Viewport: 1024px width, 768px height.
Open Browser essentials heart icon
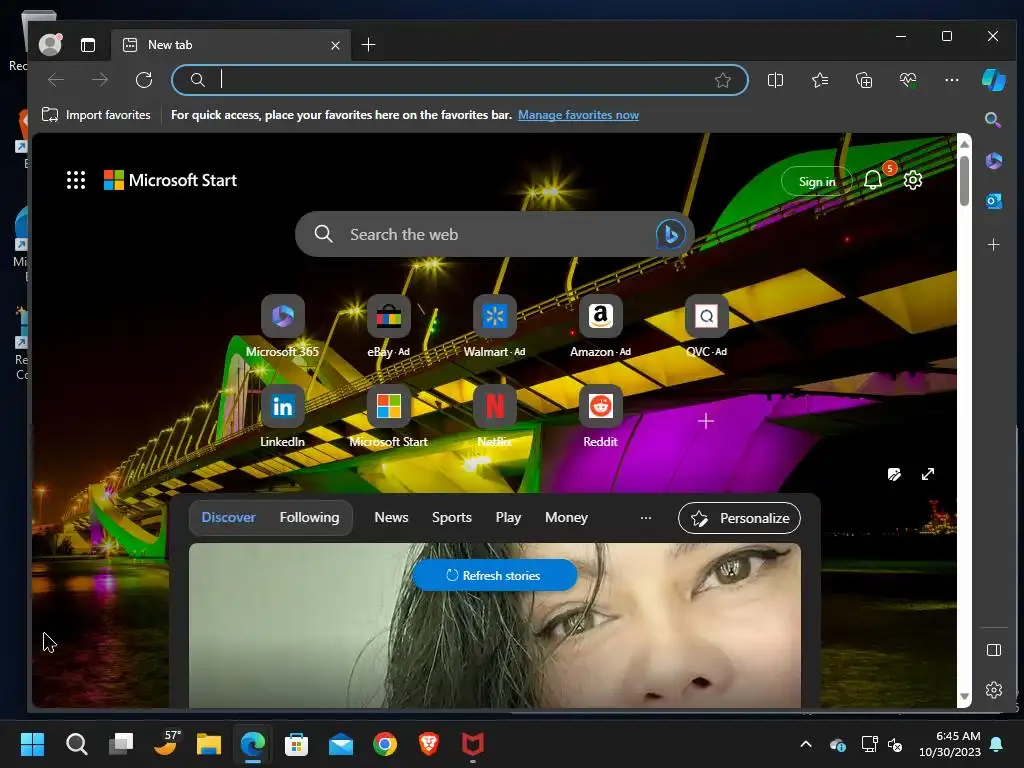tap(908, 80)
